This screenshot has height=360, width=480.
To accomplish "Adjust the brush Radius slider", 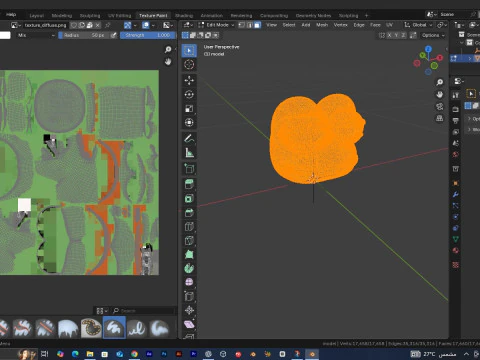I will 84,35.
